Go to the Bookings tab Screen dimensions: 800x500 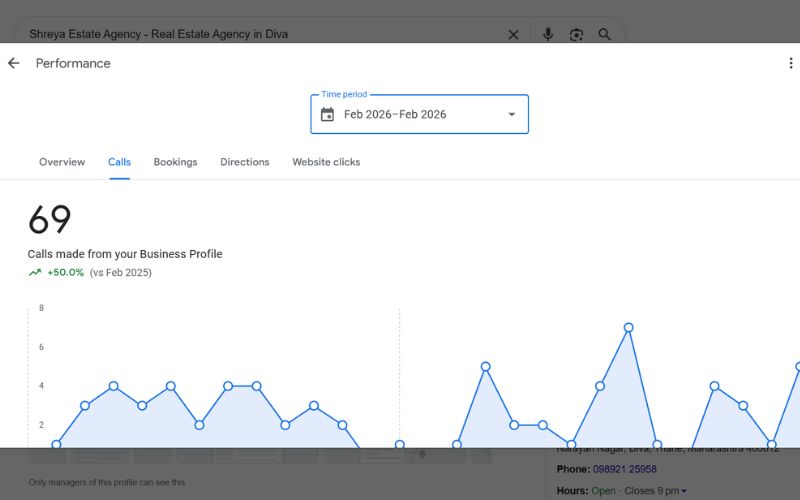pos(175,162)
